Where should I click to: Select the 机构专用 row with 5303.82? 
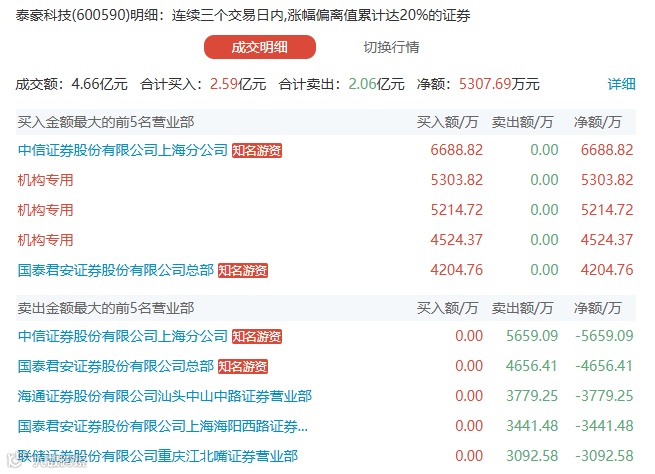point(326,180)
